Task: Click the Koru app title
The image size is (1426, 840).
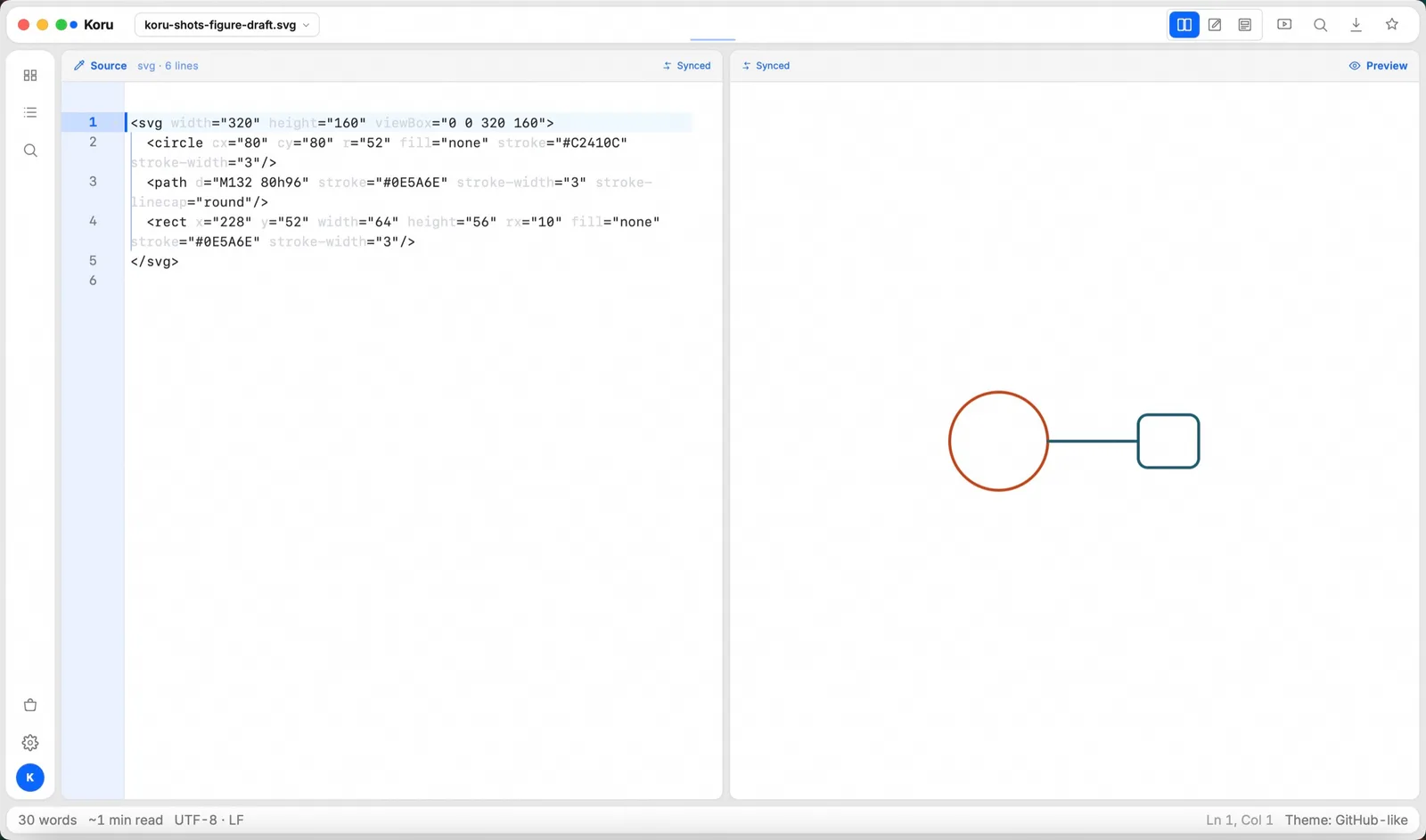Action: [x=98, y=25]
